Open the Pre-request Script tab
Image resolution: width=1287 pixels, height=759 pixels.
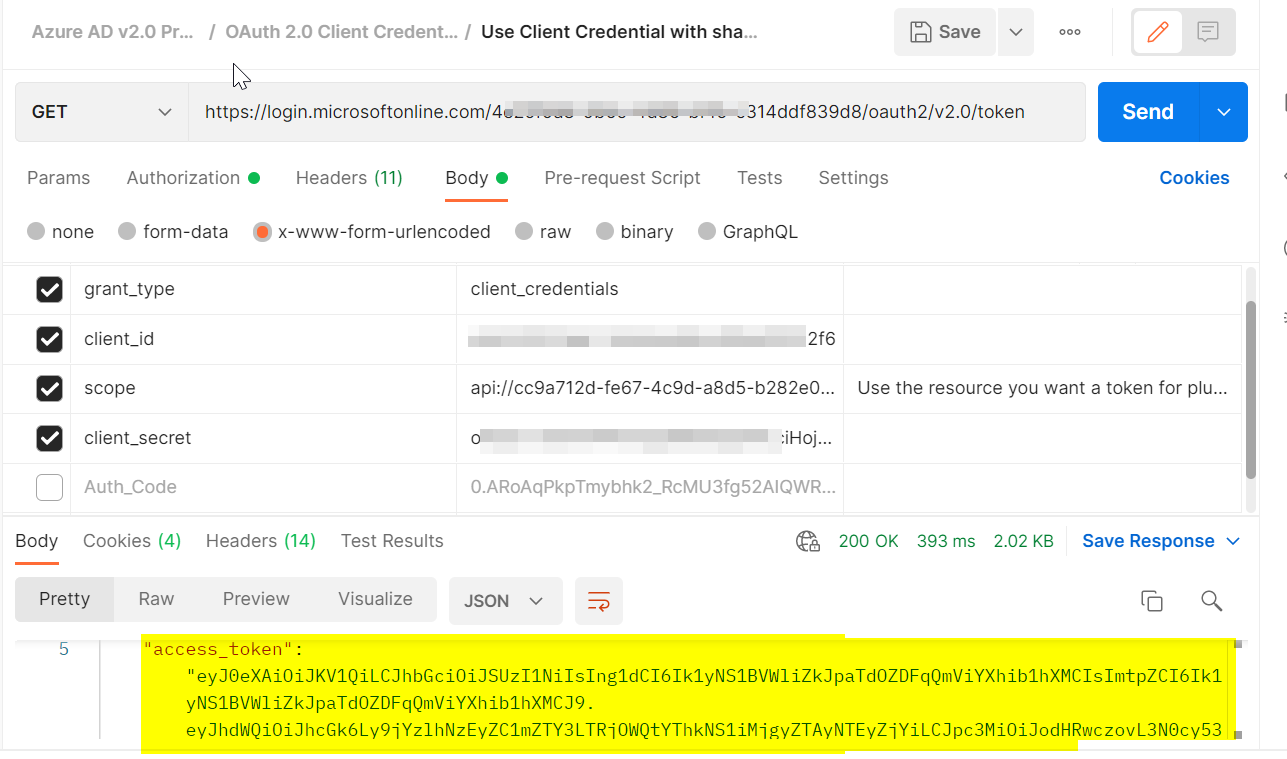tap(622, 178)
